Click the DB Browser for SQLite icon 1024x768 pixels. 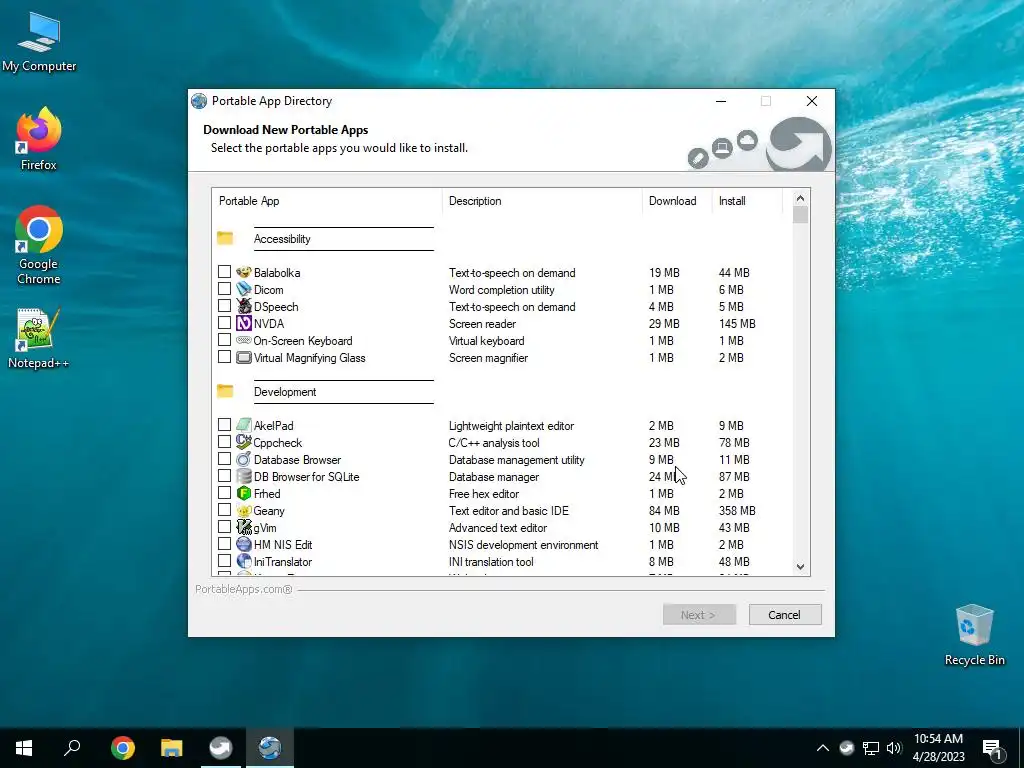pos(244,476)
